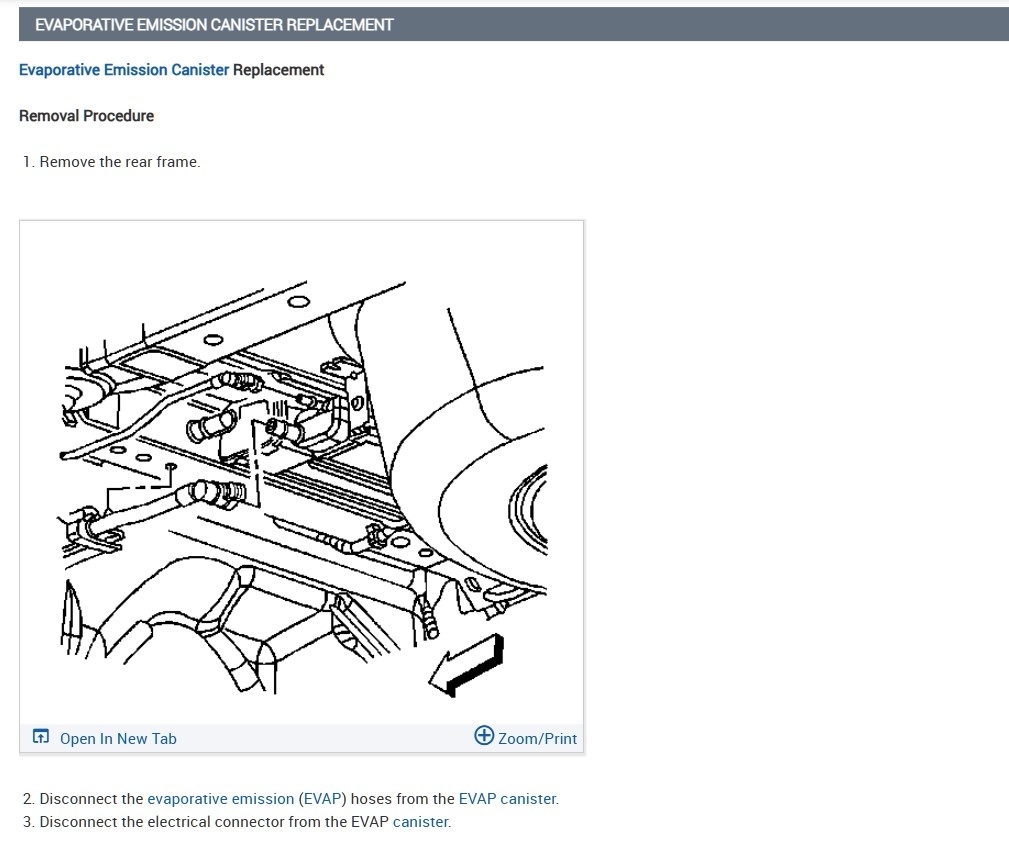Image resolution: width=1009 pixels, height=852 pixels.
Task: Click the Zoom/Print text label
Action: (537, 739)
